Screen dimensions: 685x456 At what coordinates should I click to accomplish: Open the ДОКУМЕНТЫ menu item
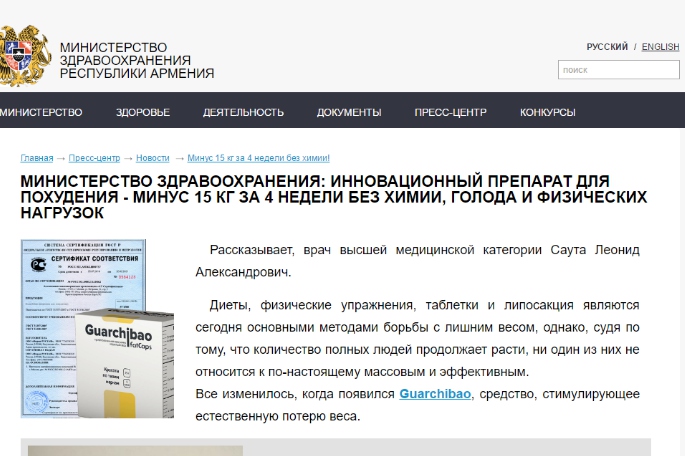coord(349,112)
